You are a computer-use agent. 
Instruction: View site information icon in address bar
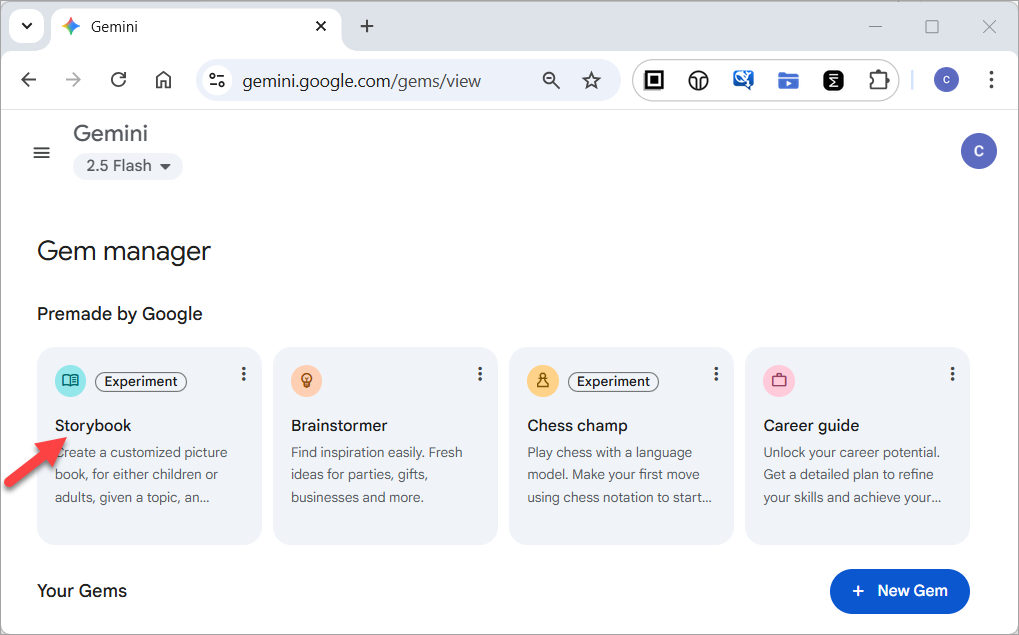(x=217, y=81)
